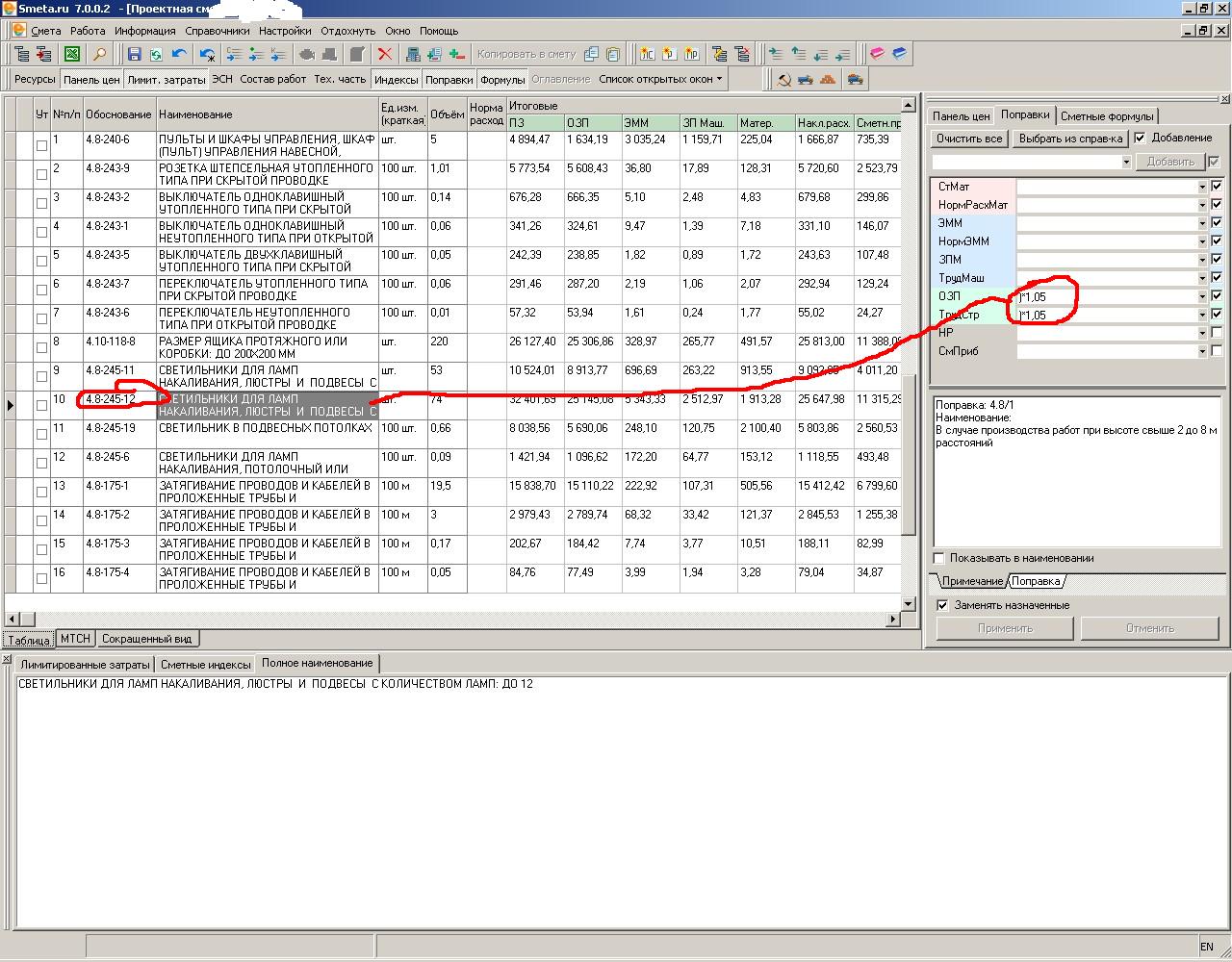The width and height of the screenshot is (1232, 962).
Task: Click the red X delete icon
Action: (385, 54)
